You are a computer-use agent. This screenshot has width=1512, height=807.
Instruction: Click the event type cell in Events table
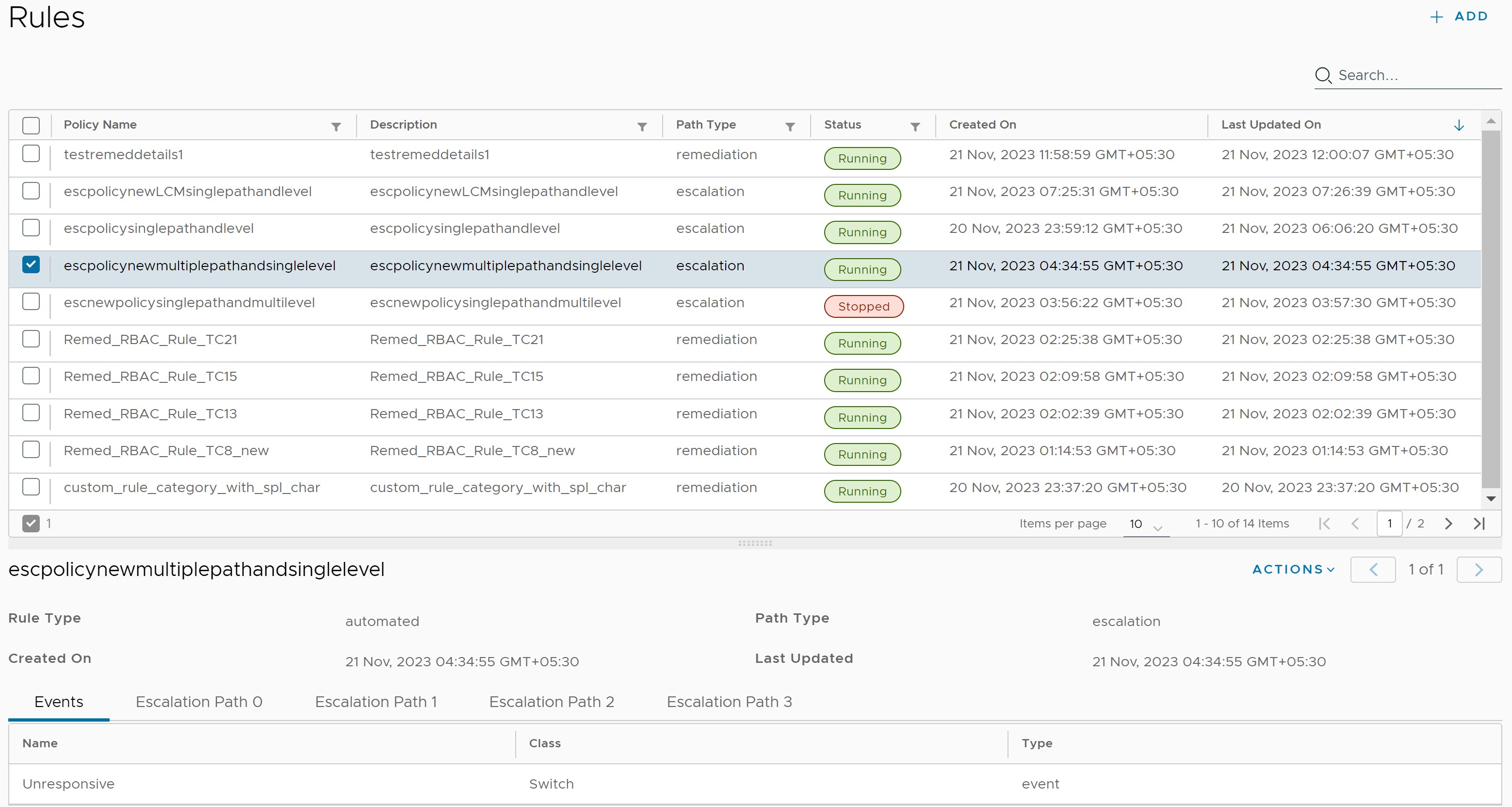(1040, 784)
